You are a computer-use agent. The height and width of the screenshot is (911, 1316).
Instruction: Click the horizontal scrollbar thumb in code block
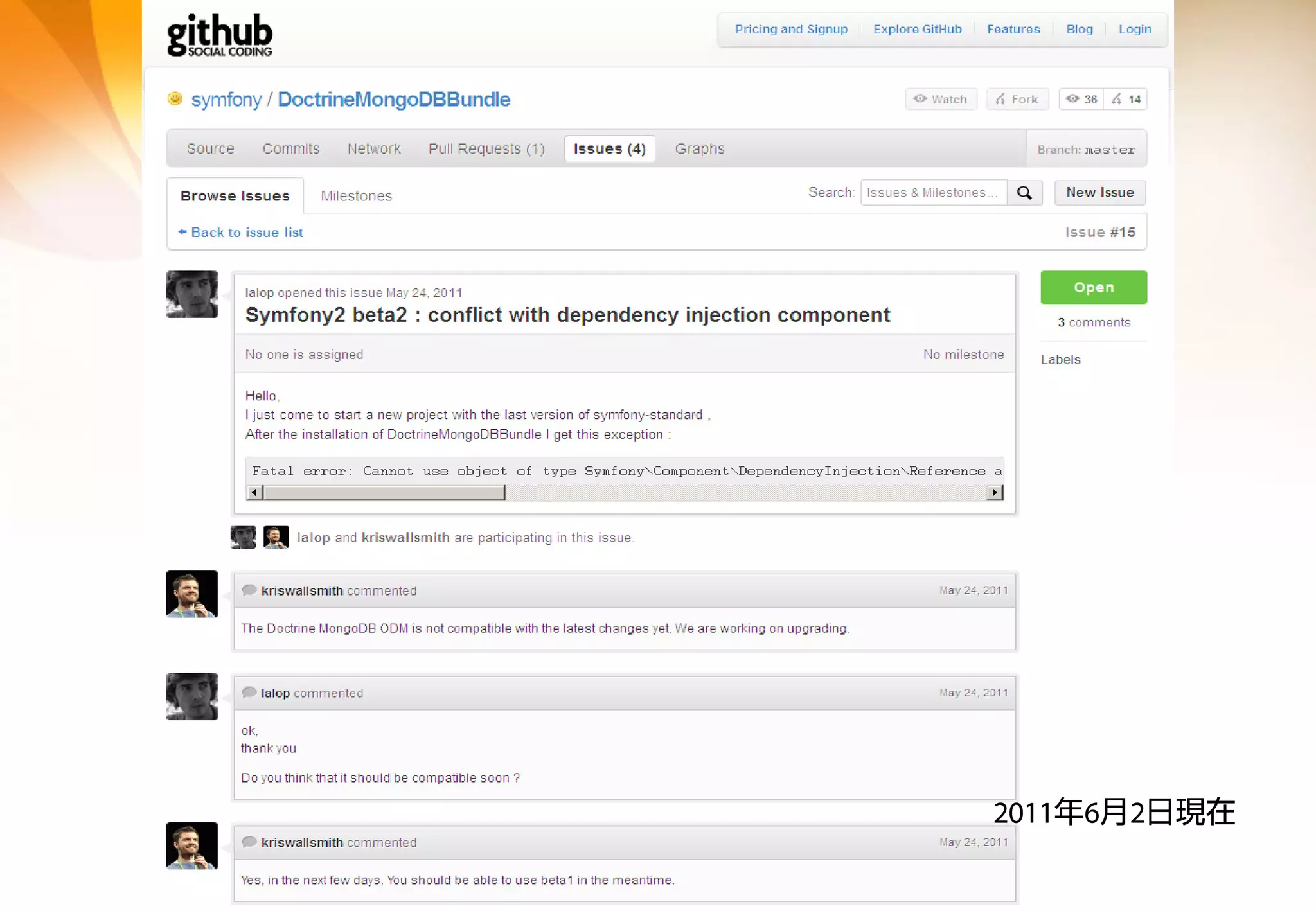click(x=384, y=493)
